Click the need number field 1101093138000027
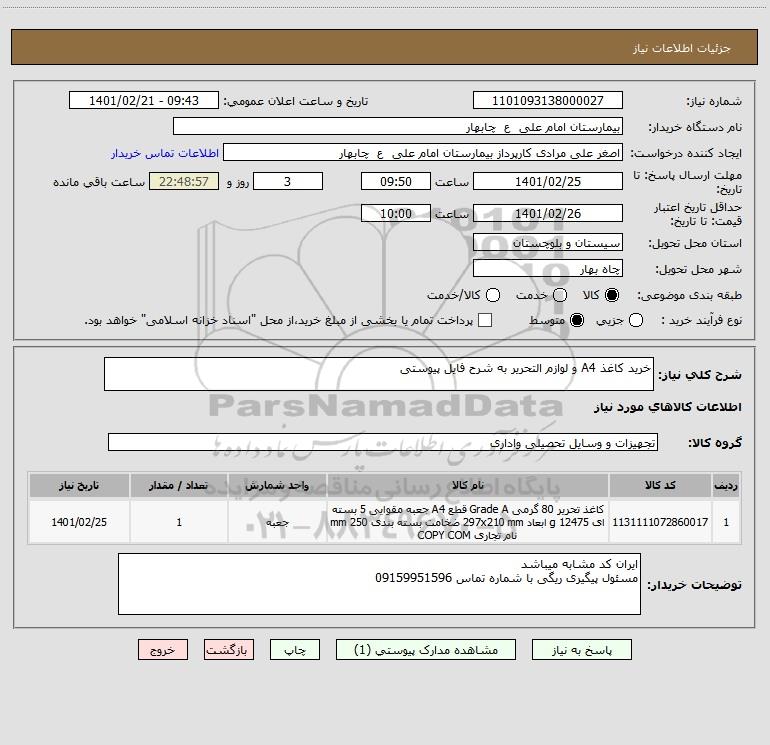 point(548,100)
